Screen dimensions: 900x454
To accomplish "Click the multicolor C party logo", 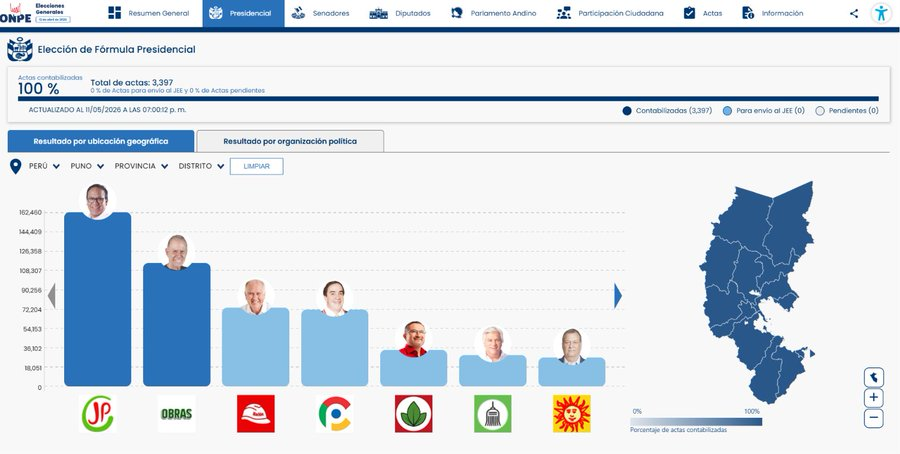I will [335, 413].
